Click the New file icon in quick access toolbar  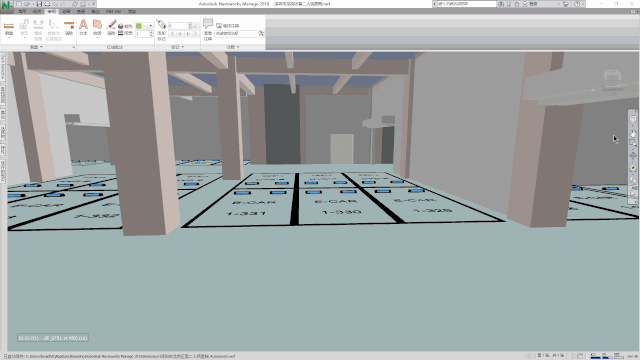pos(20,4)
